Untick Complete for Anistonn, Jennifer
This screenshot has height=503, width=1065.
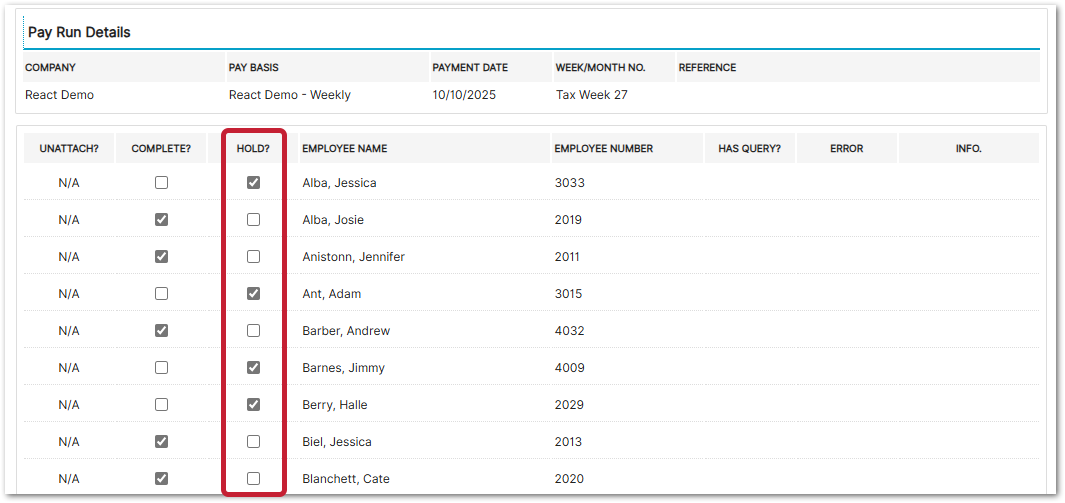click(x=162, y=257)
